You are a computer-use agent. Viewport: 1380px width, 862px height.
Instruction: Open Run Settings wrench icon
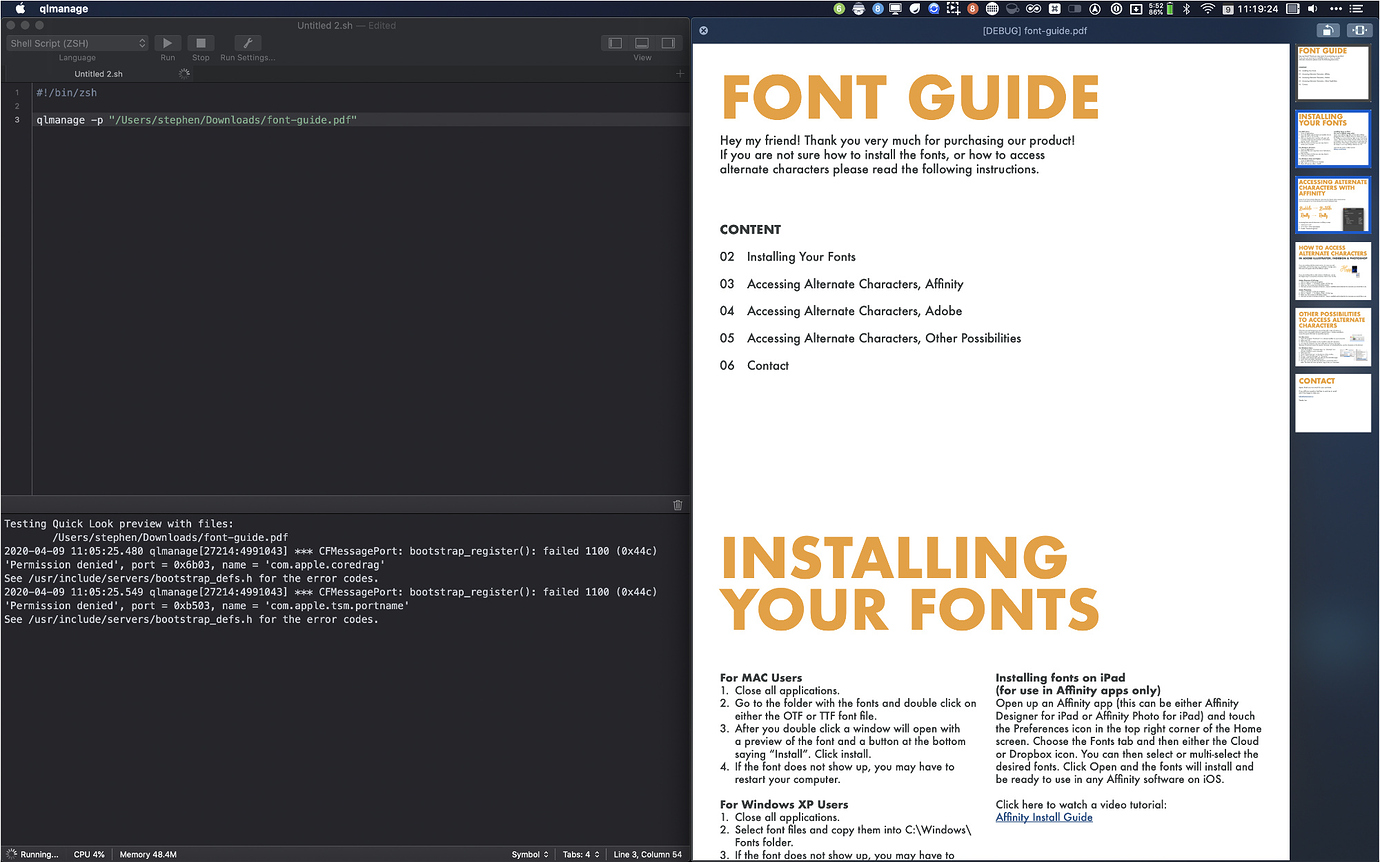click(247, 43)
